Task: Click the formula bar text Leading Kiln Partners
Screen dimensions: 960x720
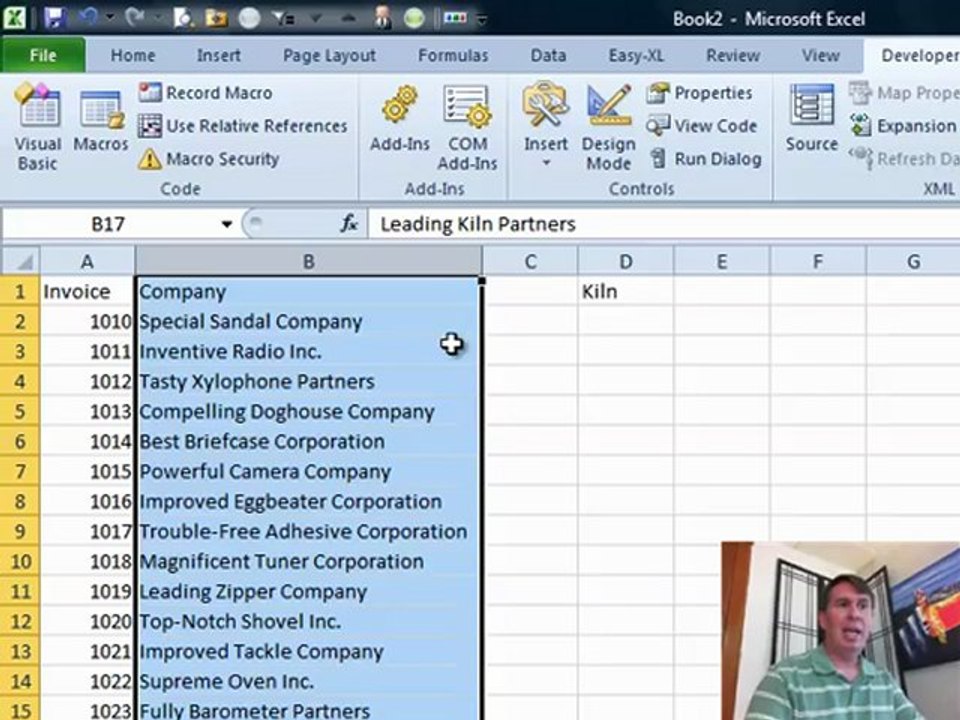Action: 478,224
